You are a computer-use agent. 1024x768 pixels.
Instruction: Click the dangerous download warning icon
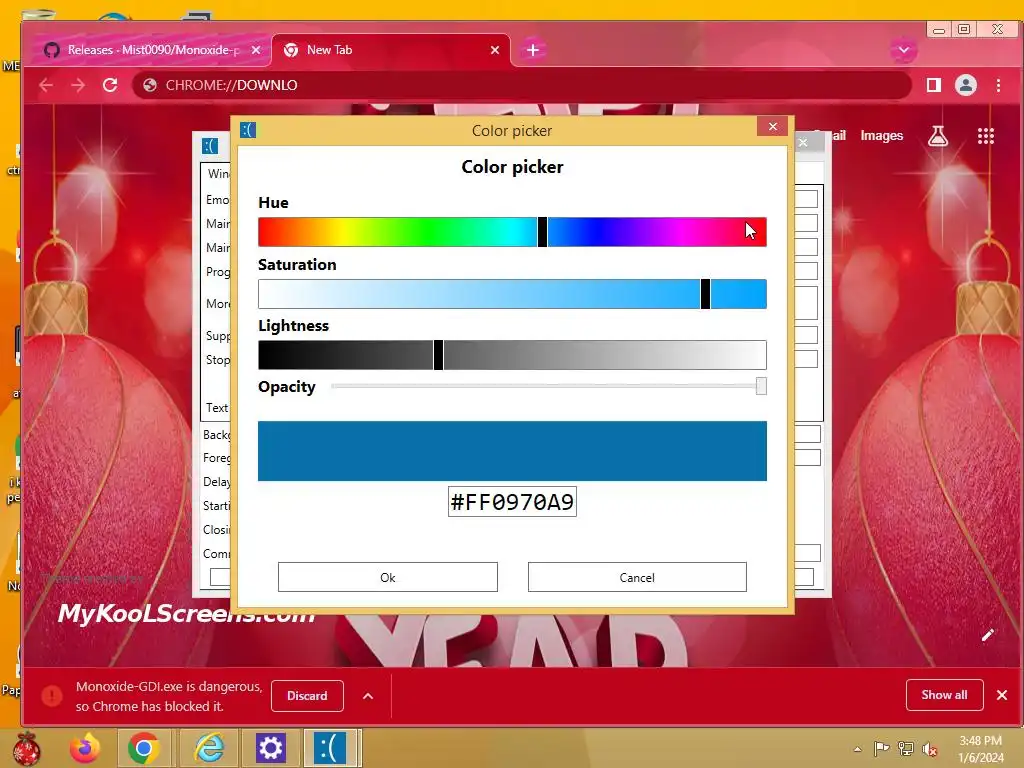52,696
